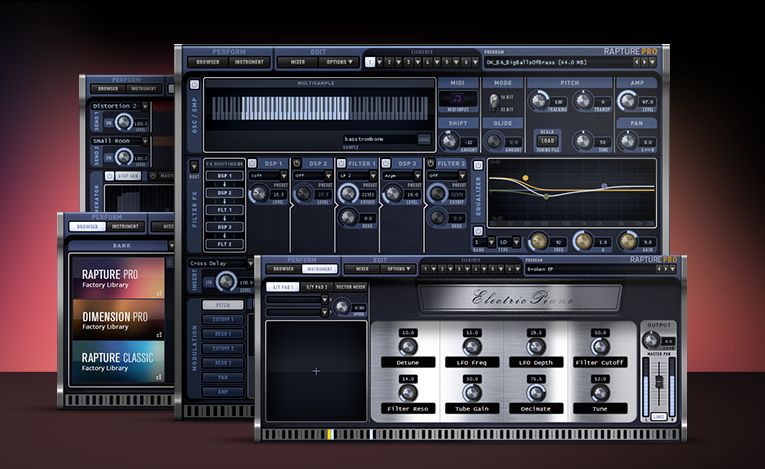This screenshot has height=469, width=765.
Task: Click the Pitch Tune knob
Action: (x=583, y=141)
